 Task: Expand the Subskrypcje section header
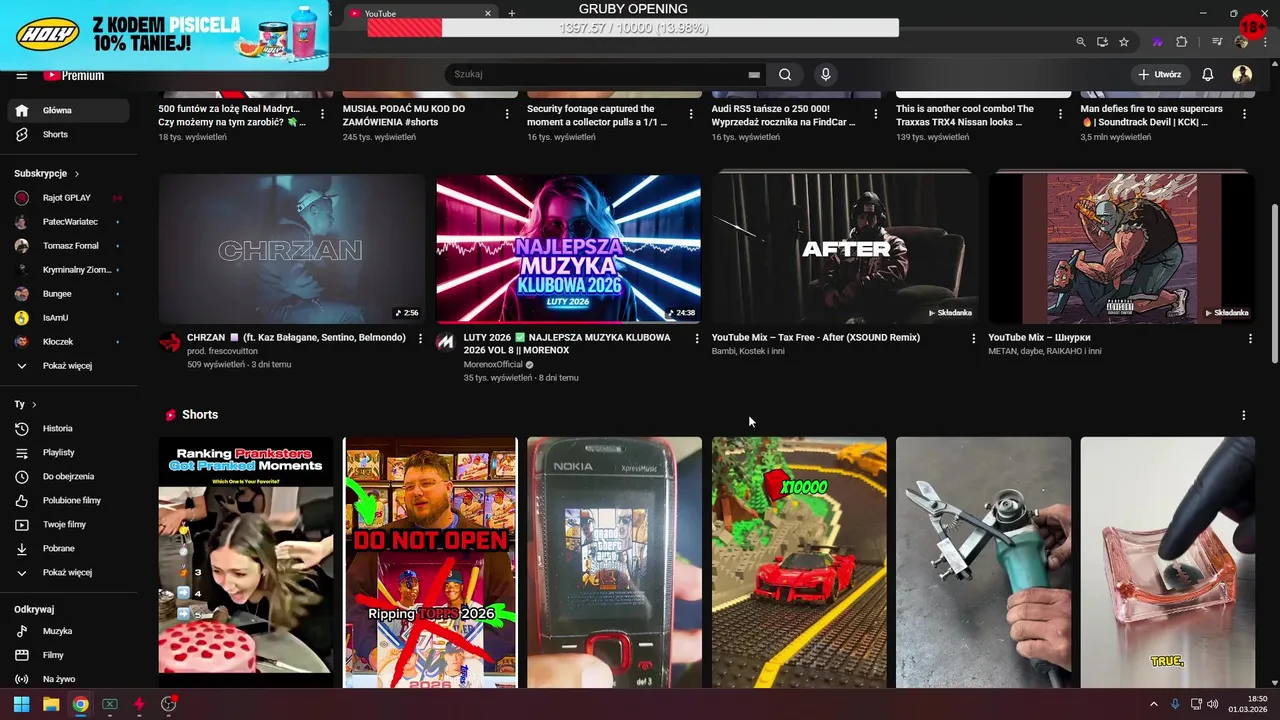(47, 173)
